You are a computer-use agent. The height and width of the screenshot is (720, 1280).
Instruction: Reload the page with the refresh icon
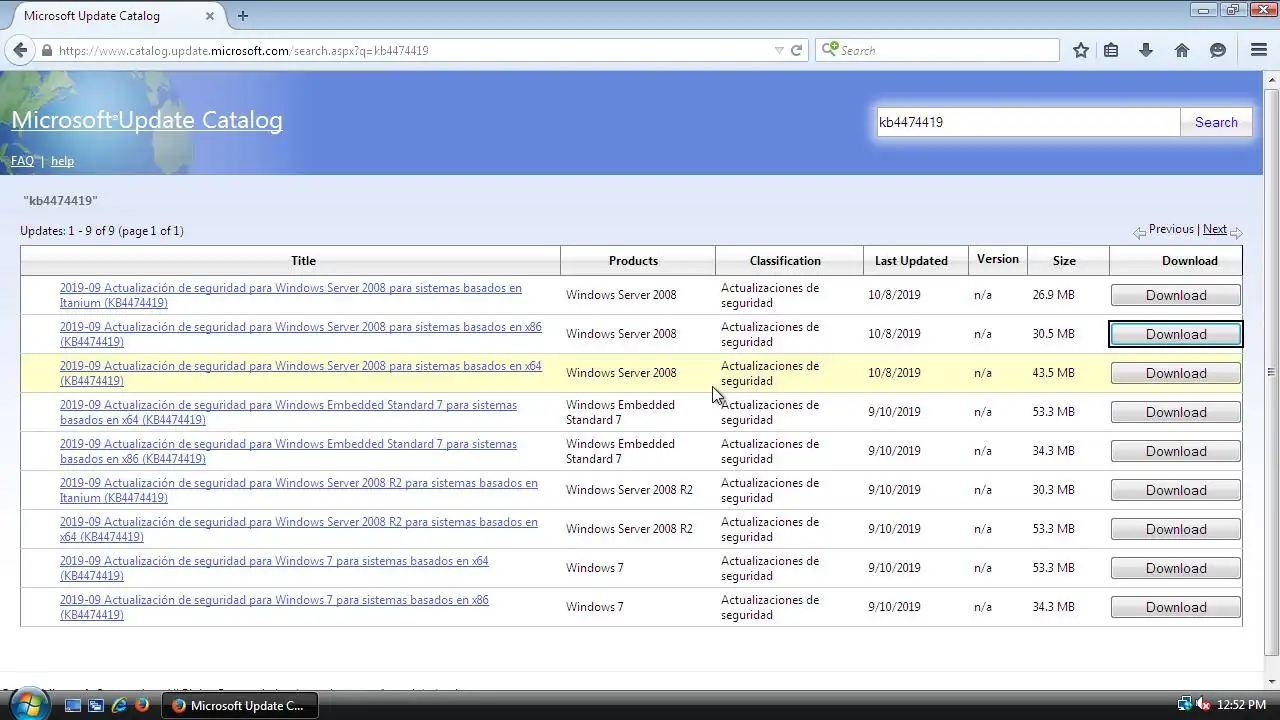[x=796, y=50]
